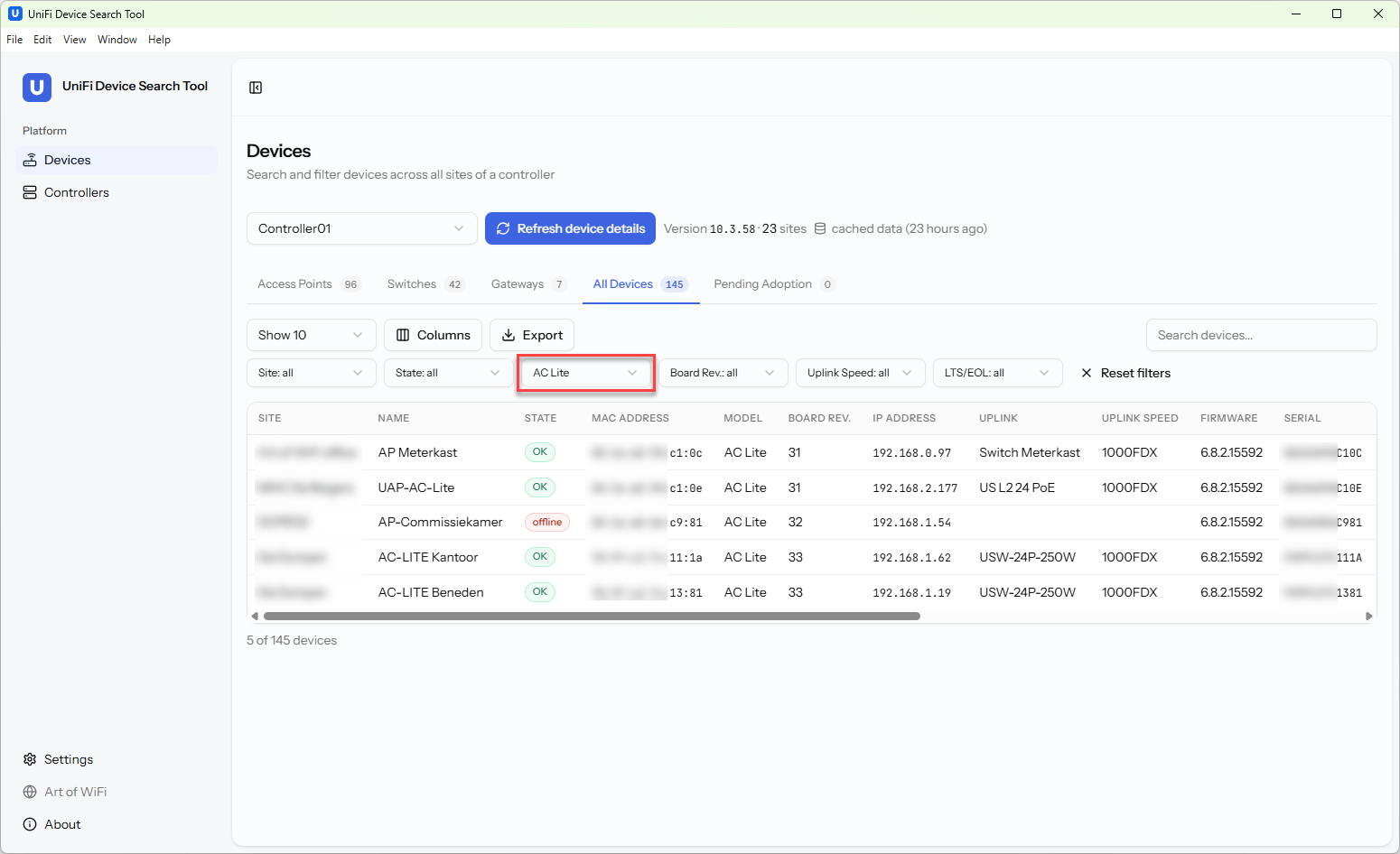Open the Site: all filter dropdown

tap(312, 373)
